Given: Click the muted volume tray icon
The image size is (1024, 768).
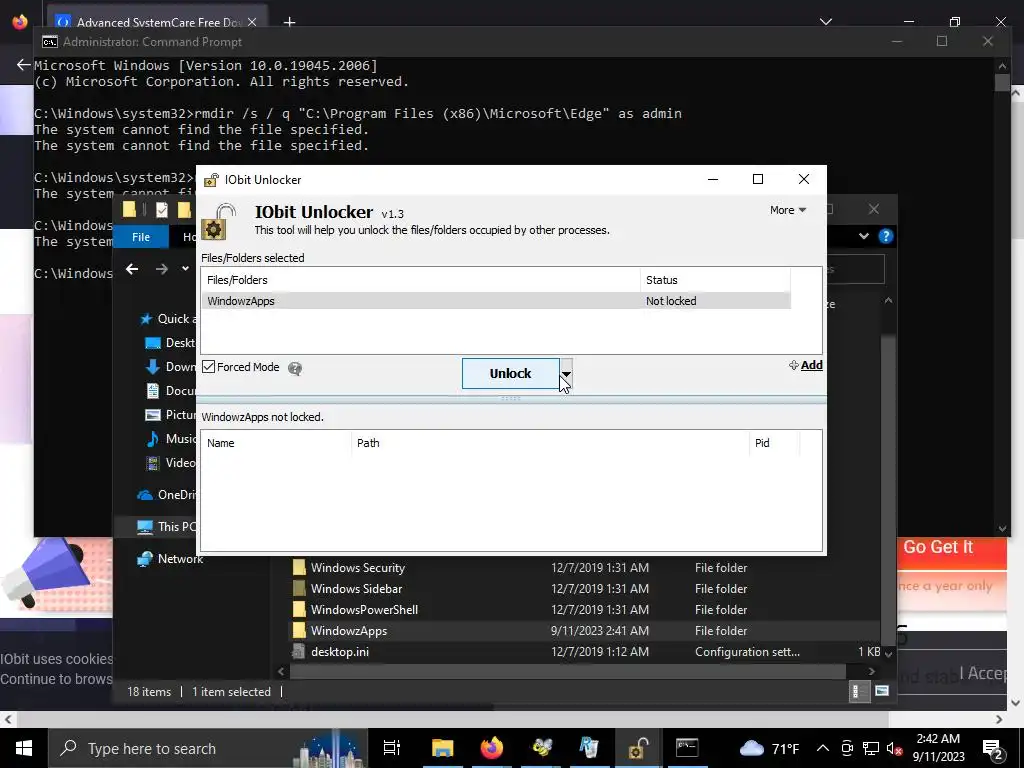Looking at the screenshot, I should (x=895, y=748).
